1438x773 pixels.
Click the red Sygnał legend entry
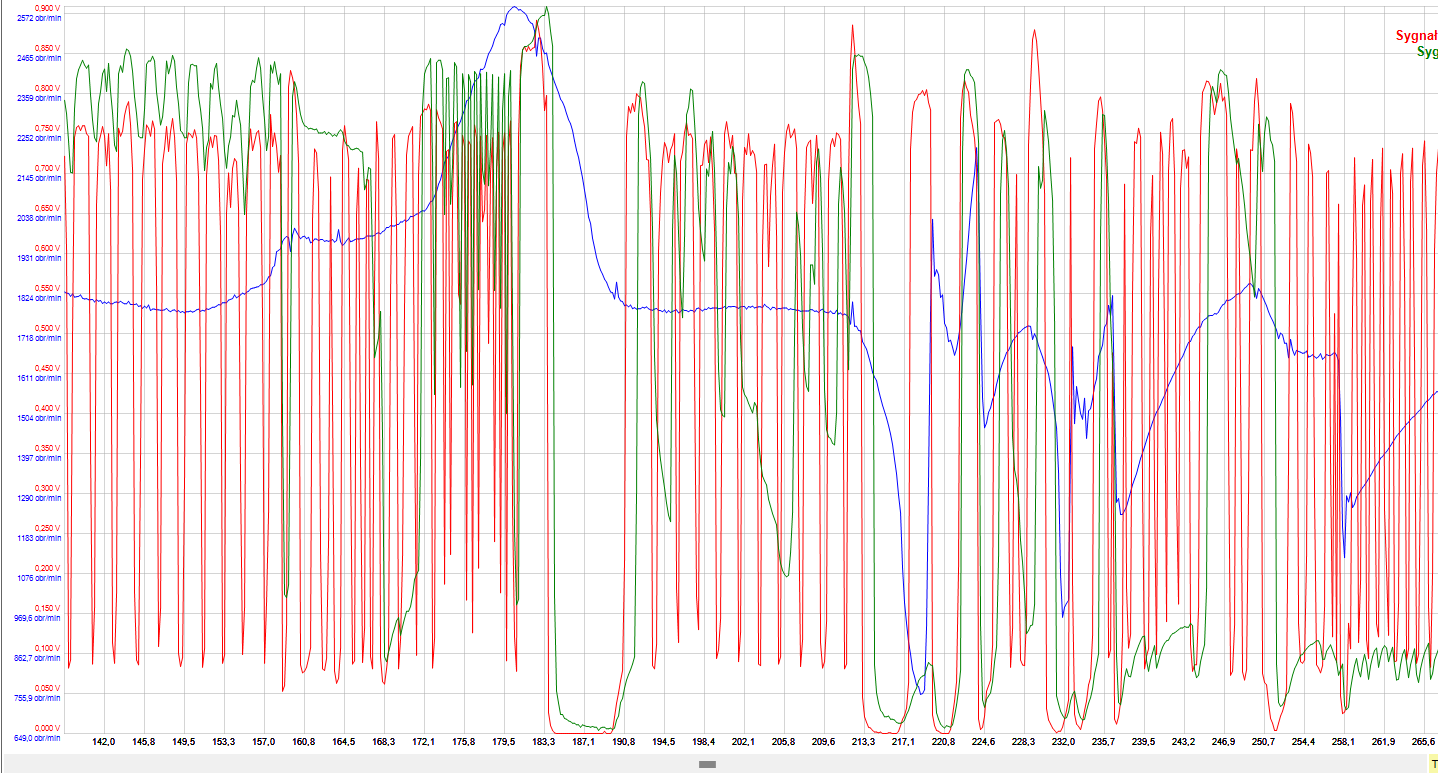[1416, 36]
